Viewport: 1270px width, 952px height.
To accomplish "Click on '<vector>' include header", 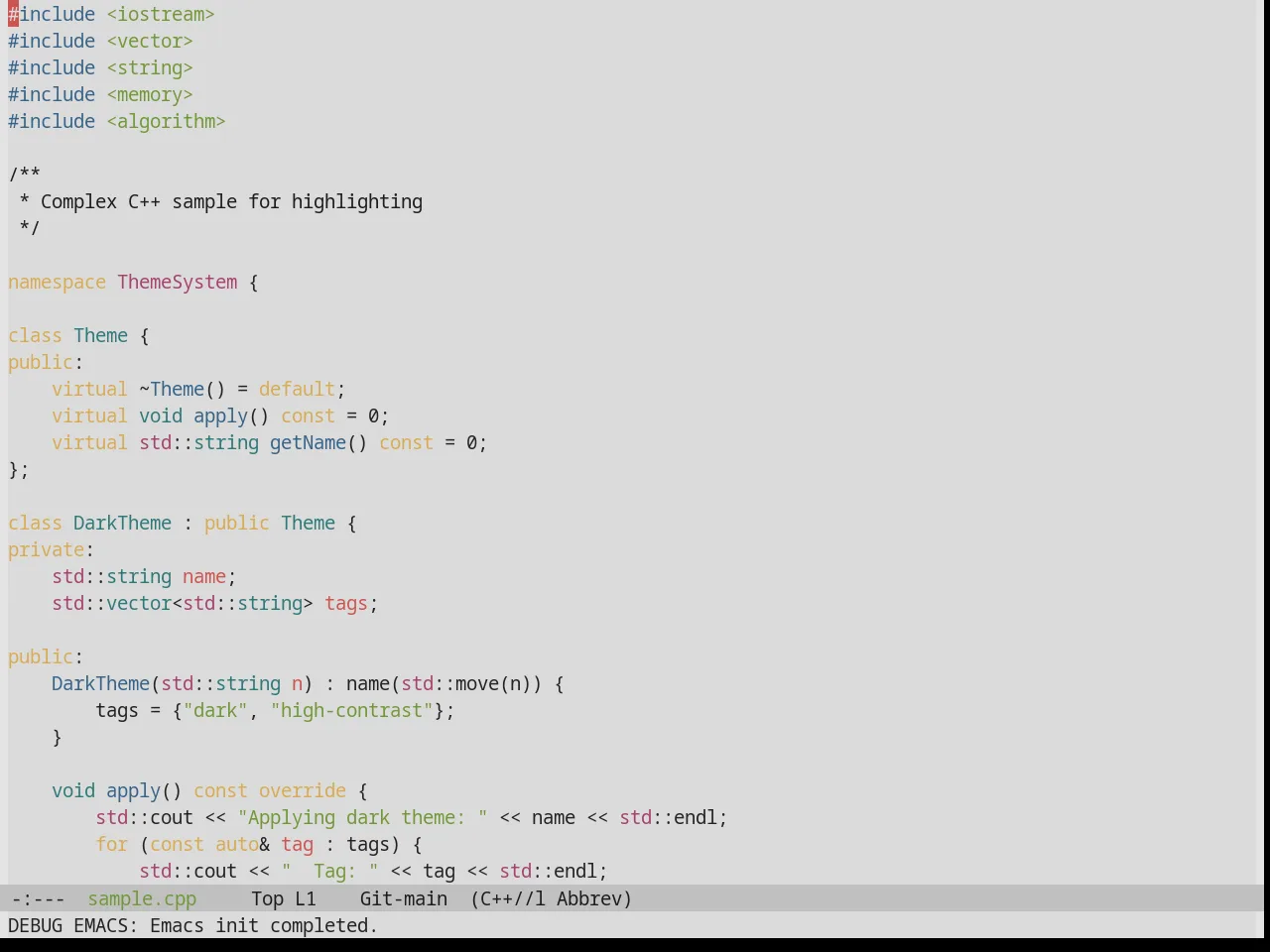I will click(150, 41).
